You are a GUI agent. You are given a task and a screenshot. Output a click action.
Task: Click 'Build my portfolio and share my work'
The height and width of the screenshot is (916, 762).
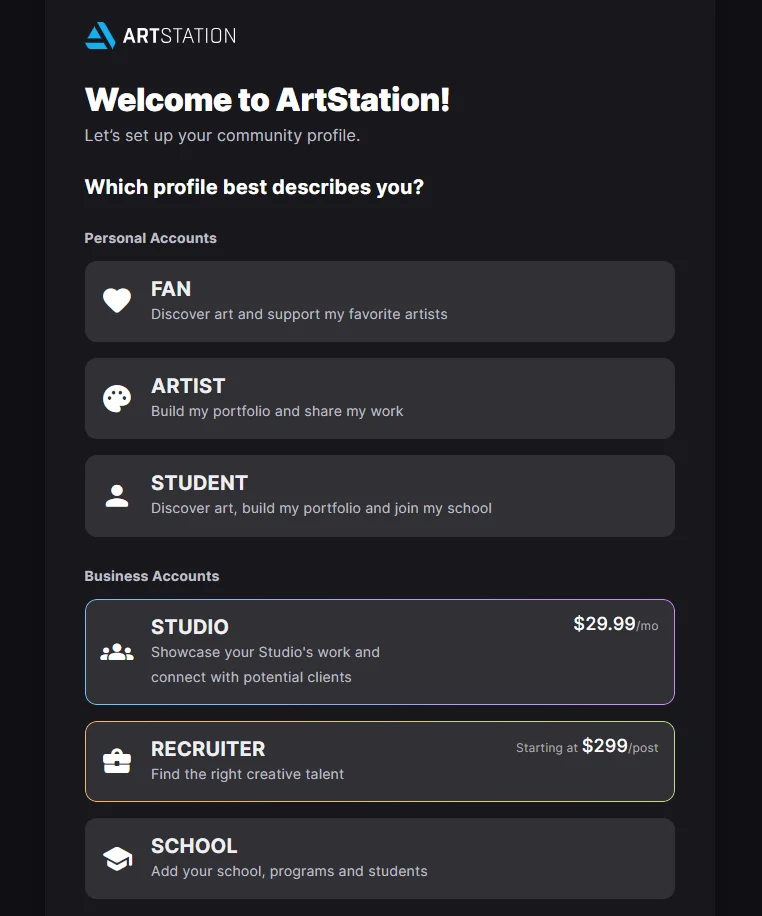point(277,411)
